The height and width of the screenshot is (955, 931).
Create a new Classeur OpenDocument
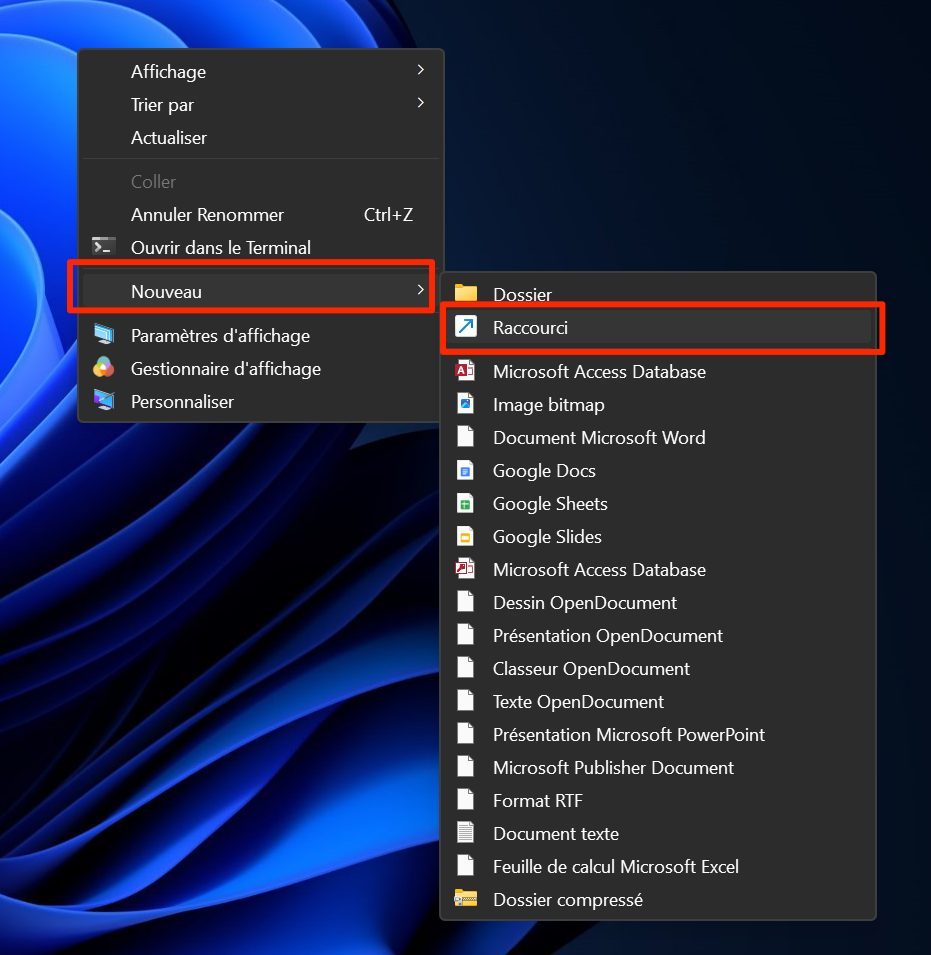pos(658,668)
